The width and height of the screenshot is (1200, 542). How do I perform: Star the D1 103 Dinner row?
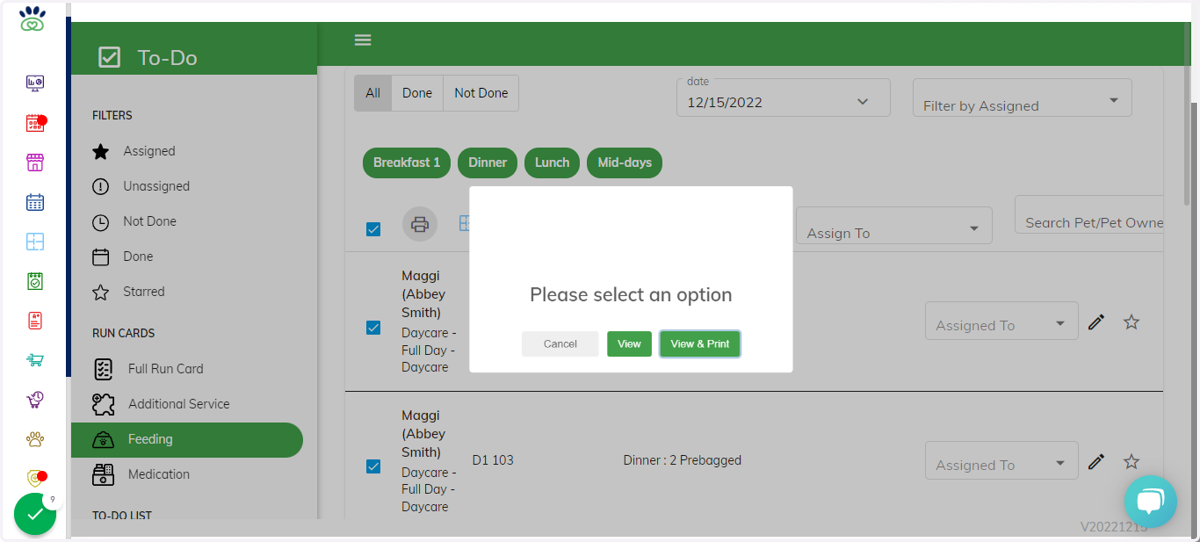click(x=1131, y=461)
